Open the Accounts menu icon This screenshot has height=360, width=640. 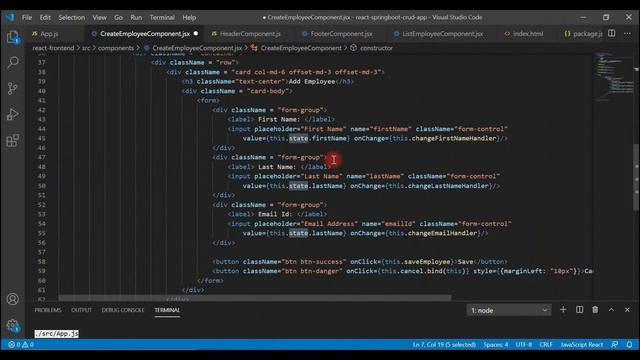(13, 299)
